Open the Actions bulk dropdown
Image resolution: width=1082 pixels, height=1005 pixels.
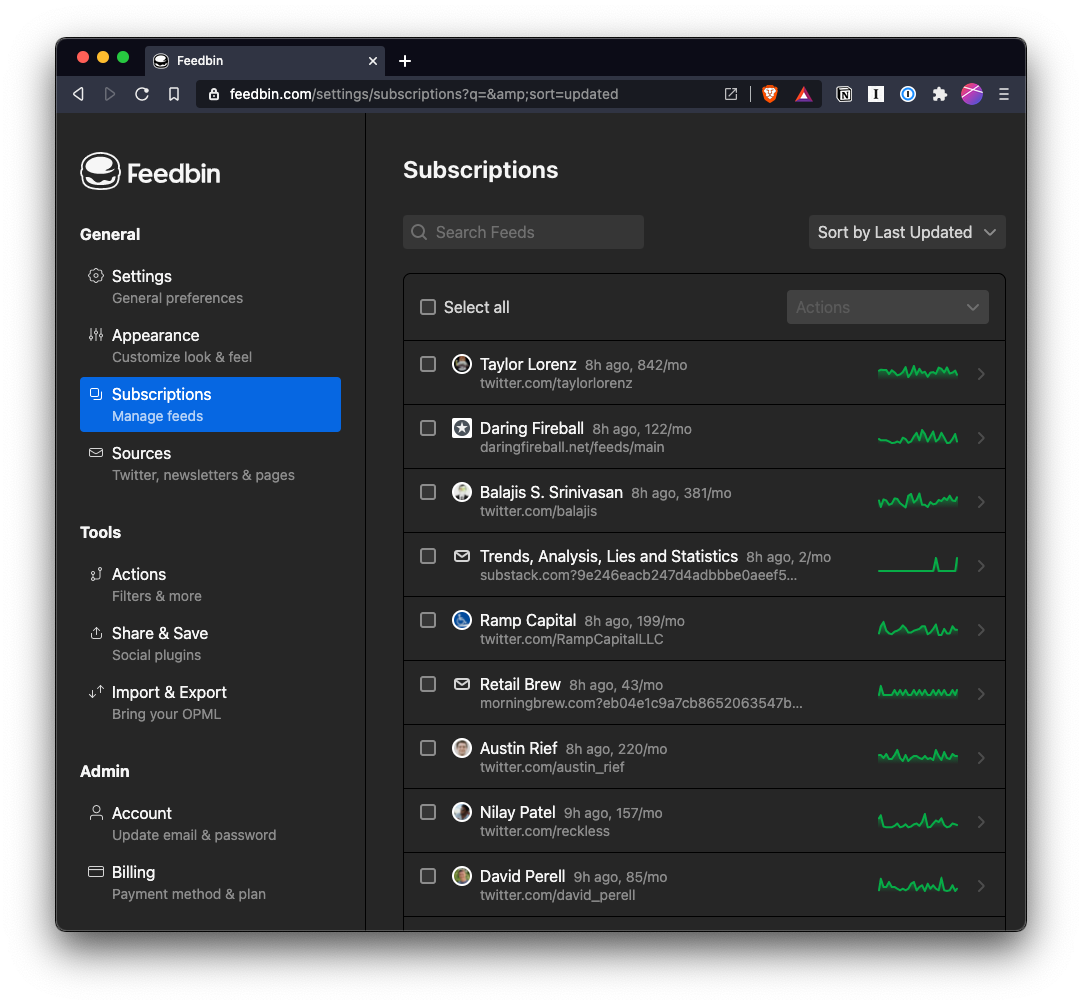[887, 307]
